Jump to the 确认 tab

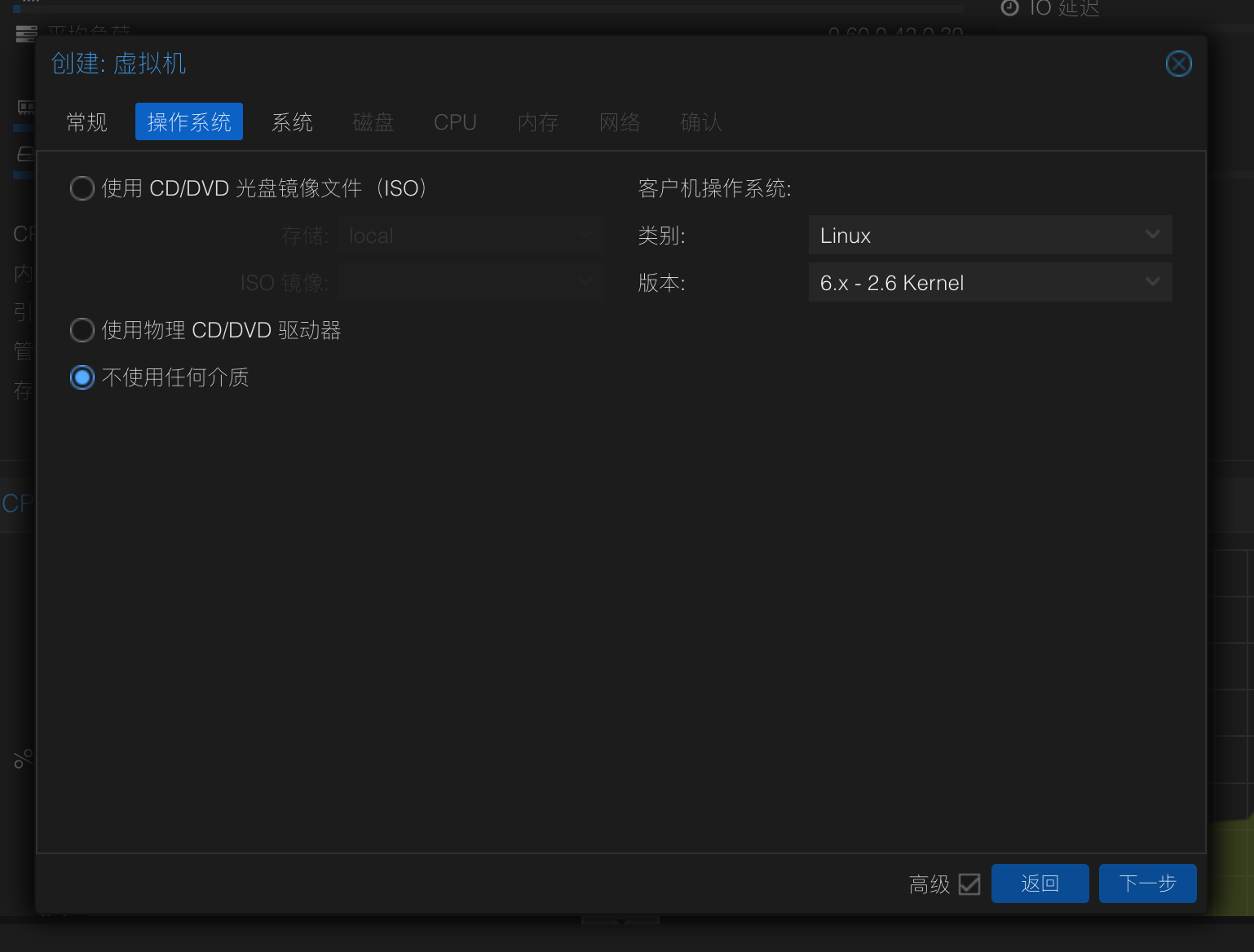701,122
